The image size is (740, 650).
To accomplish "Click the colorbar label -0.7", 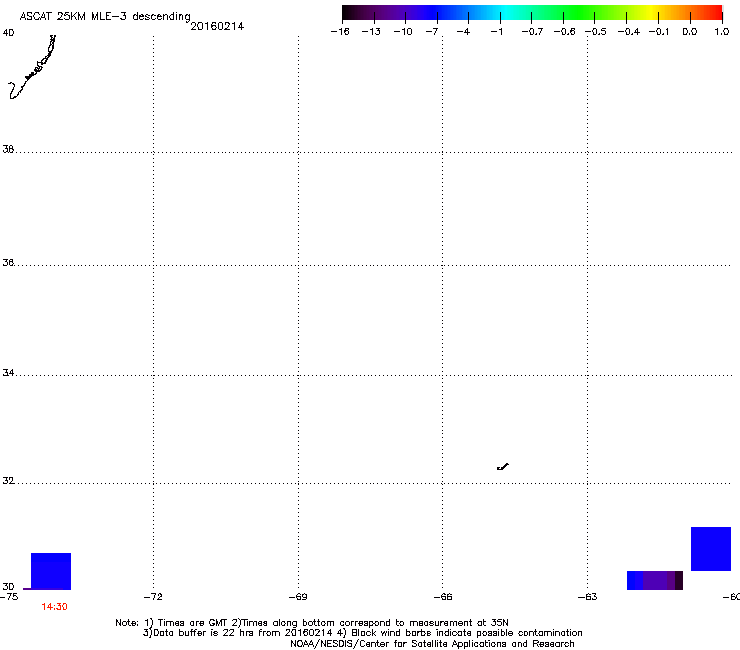I will tap(532, 32).
